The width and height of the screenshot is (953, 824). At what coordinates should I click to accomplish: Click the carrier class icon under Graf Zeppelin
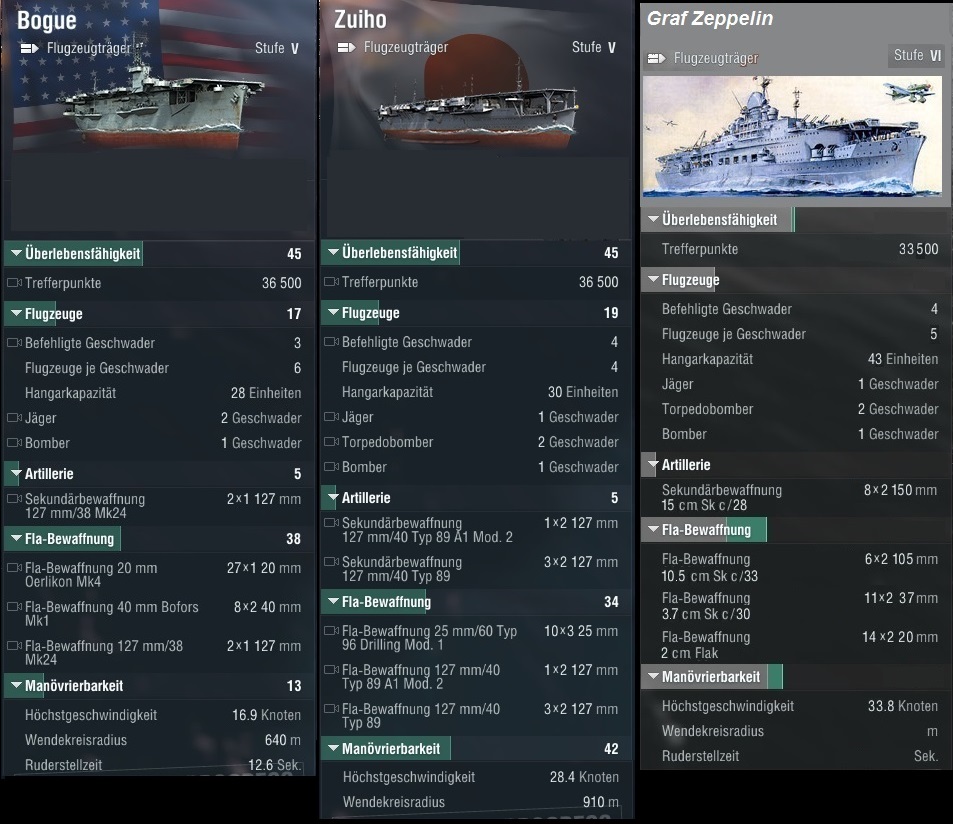pyautogui.click(x=656, y=59)
